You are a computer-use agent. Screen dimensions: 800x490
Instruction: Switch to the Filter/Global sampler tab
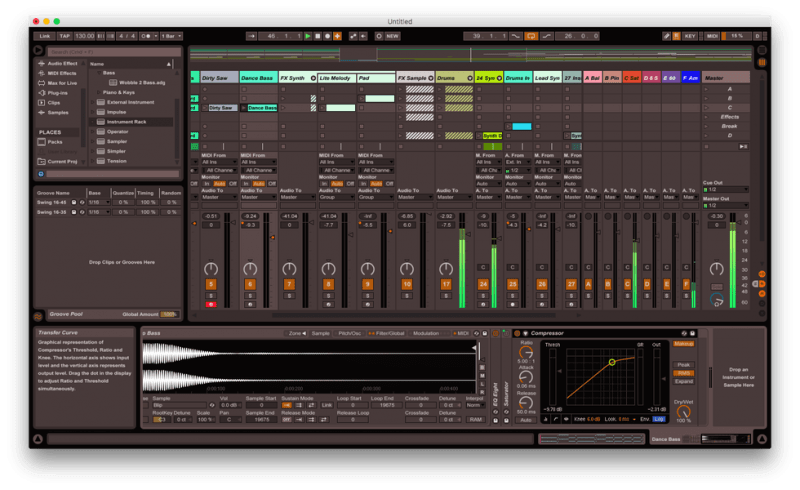[x=385, y=333]
